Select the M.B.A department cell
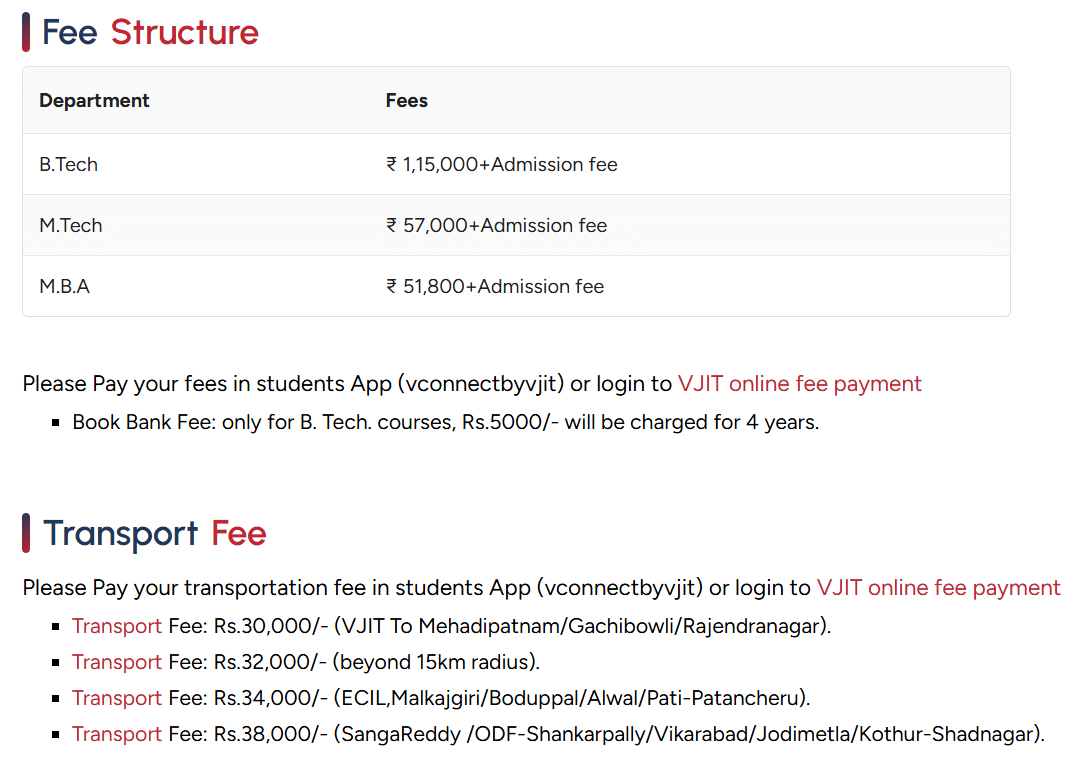The image size is (1081, 783). click(65, 287)
